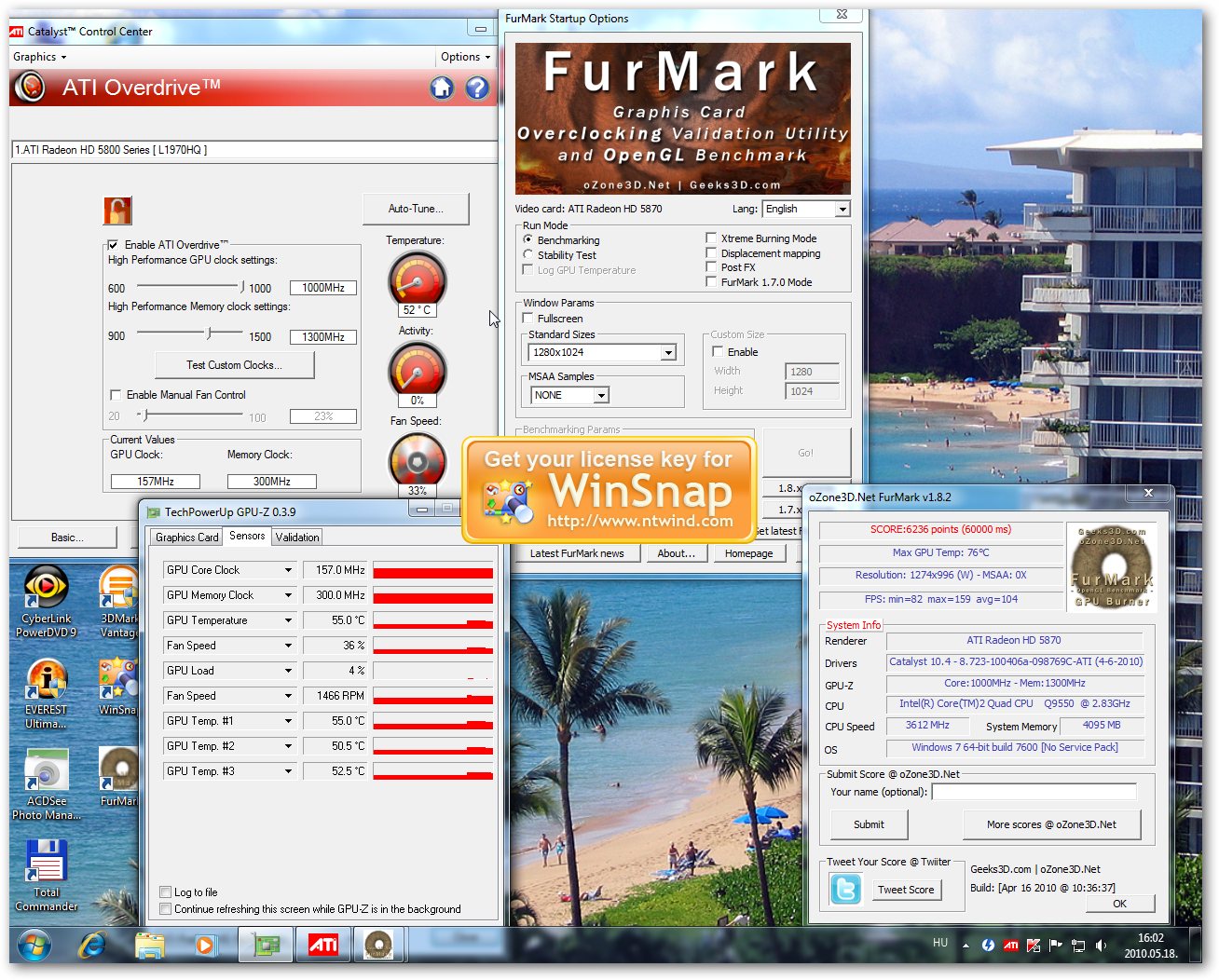Open Catalyst Control Center help icon
1219x980 pixels.
tap(477, 88)
